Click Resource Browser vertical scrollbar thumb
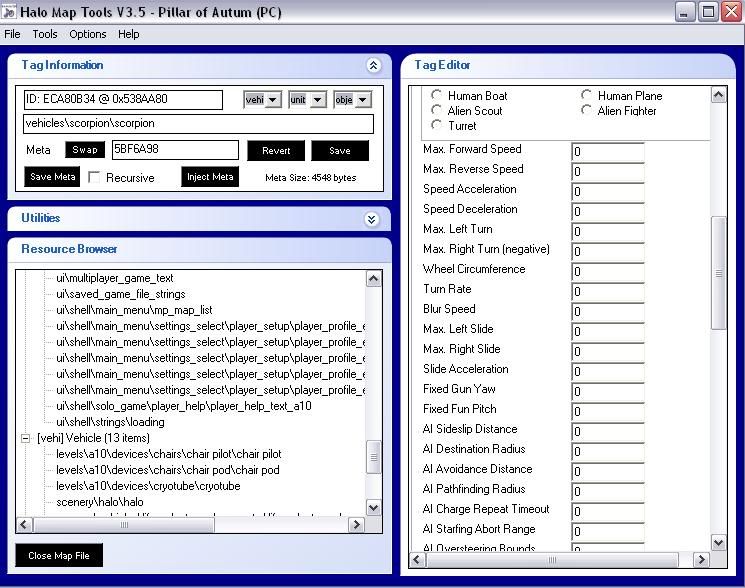 pos(374,457)
